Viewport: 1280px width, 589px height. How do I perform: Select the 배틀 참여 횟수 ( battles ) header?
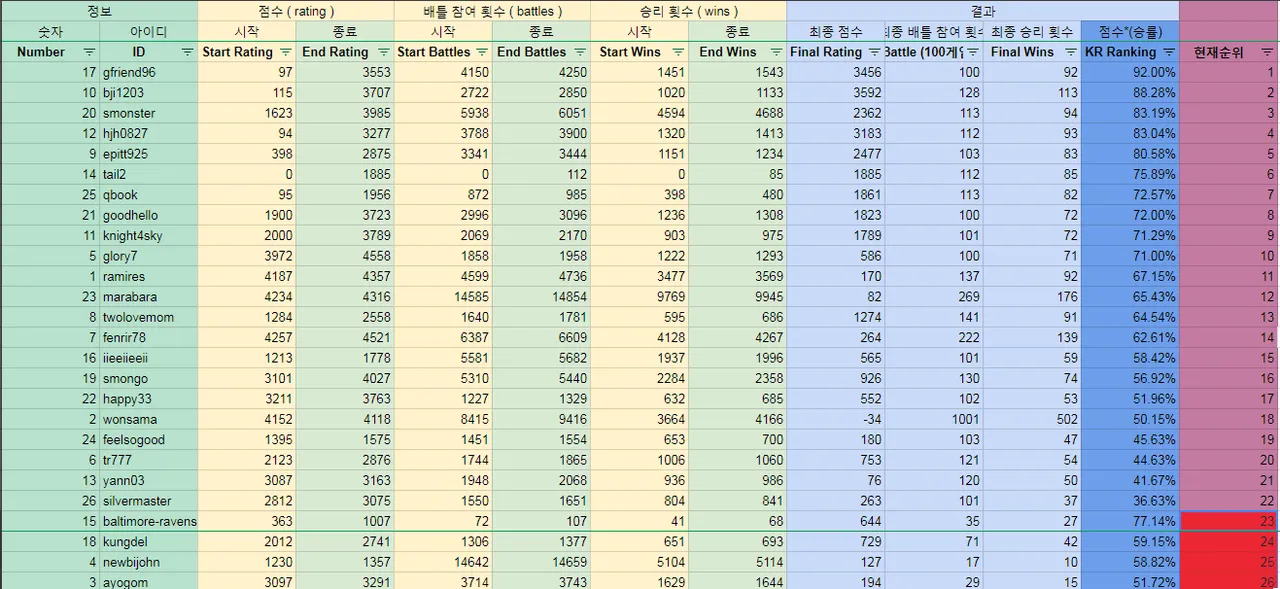pos(492,11)
